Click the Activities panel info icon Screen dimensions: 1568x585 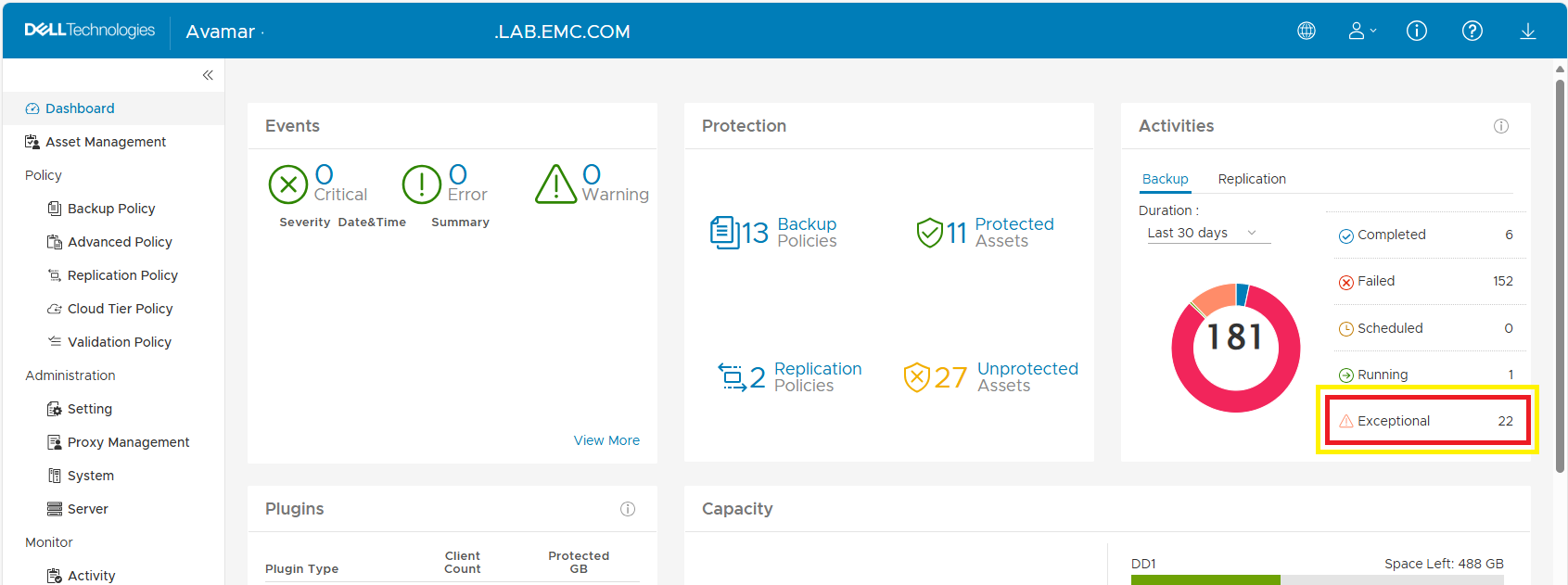[1501, 126]
